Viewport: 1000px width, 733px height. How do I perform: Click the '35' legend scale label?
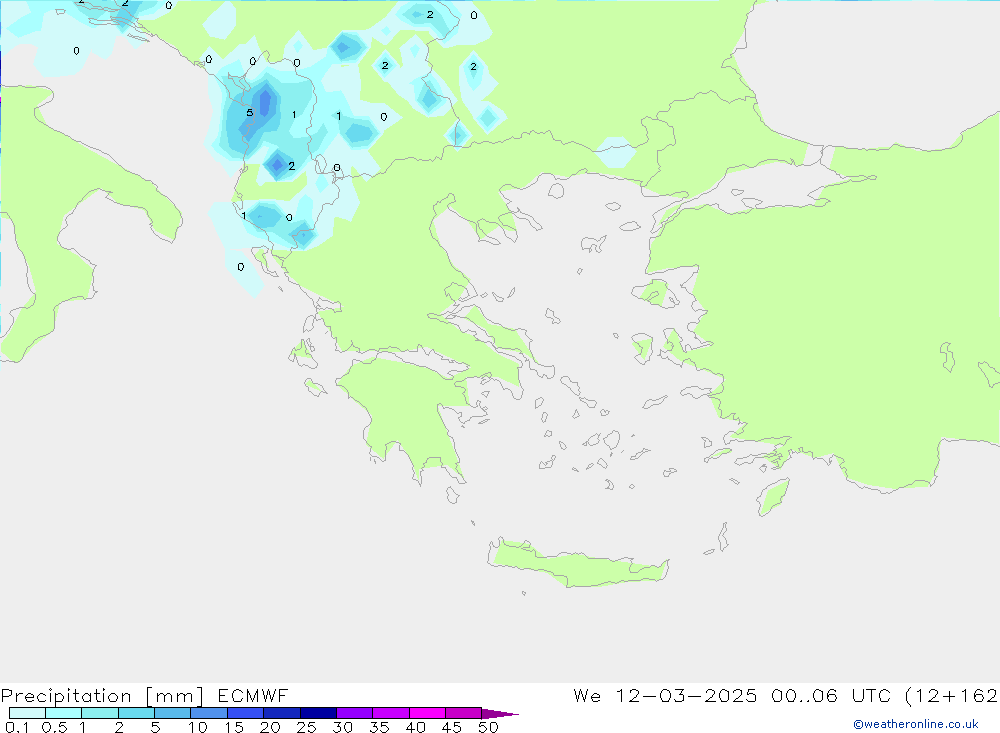[x=379, y=727]
